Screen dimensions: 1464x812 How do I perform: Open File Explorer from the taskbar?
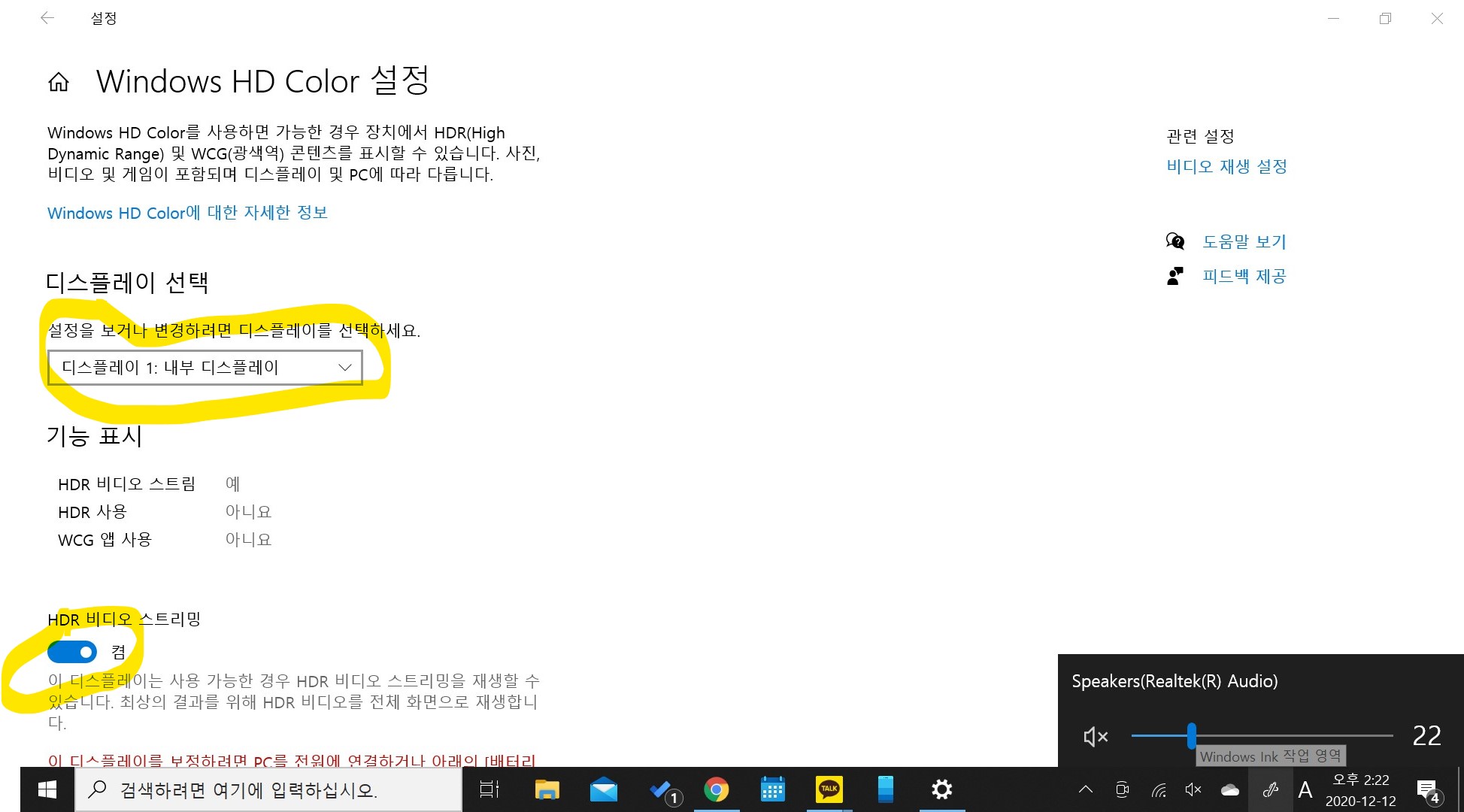(547, 789)
